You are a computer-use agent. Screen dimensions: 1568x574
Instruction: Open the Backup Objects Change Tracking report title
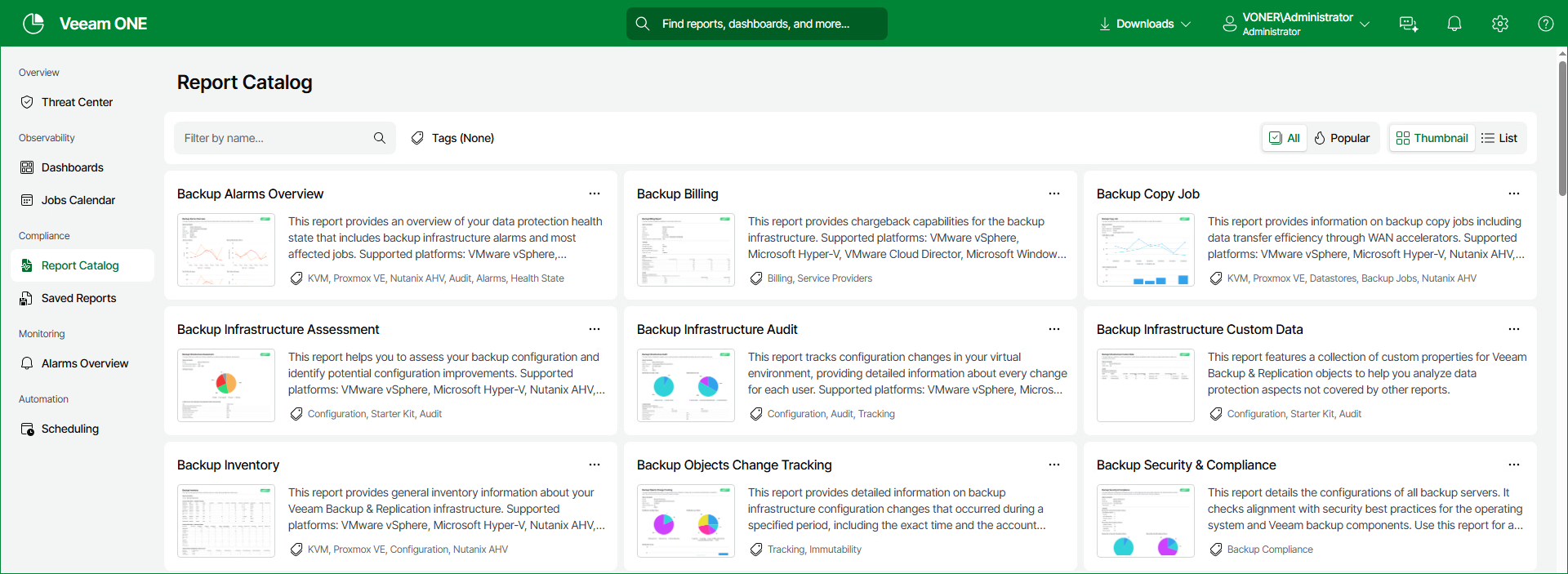[734, 465]
